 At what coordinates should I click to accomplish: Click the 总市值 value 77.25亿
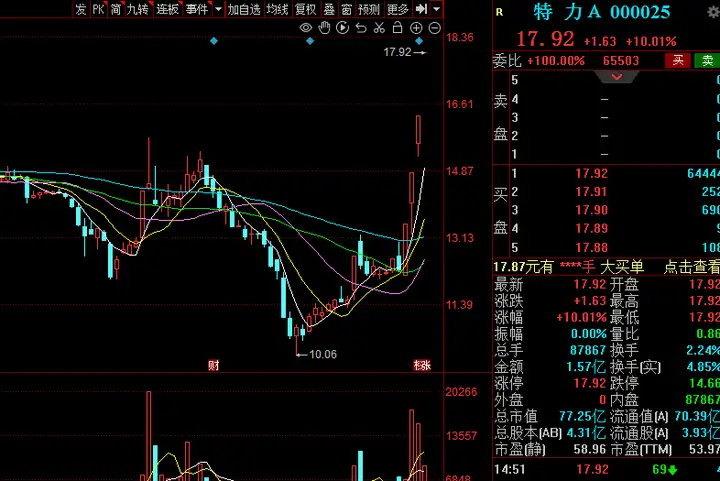point(582,416)
